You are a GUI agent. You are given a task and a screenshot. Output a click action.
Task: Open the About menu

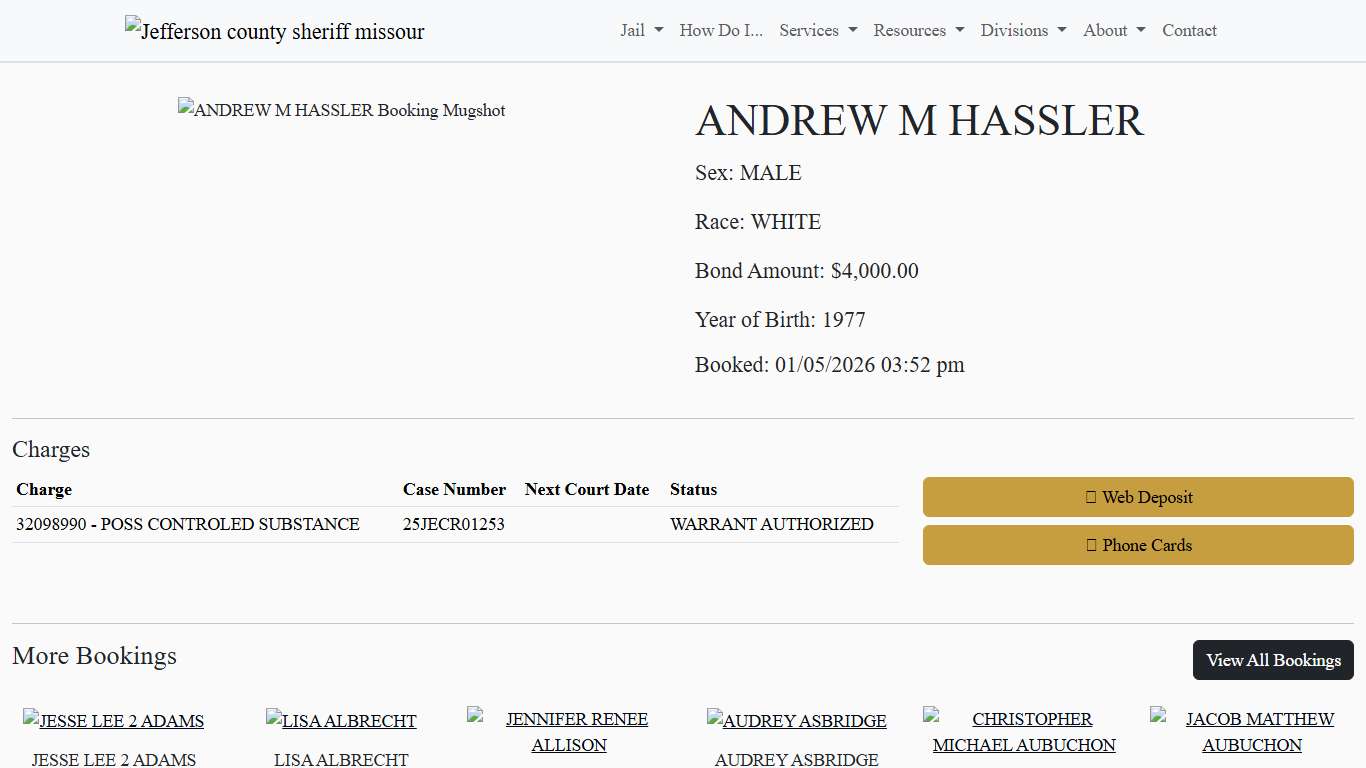pyautogui.click(x=1112, y=30)
